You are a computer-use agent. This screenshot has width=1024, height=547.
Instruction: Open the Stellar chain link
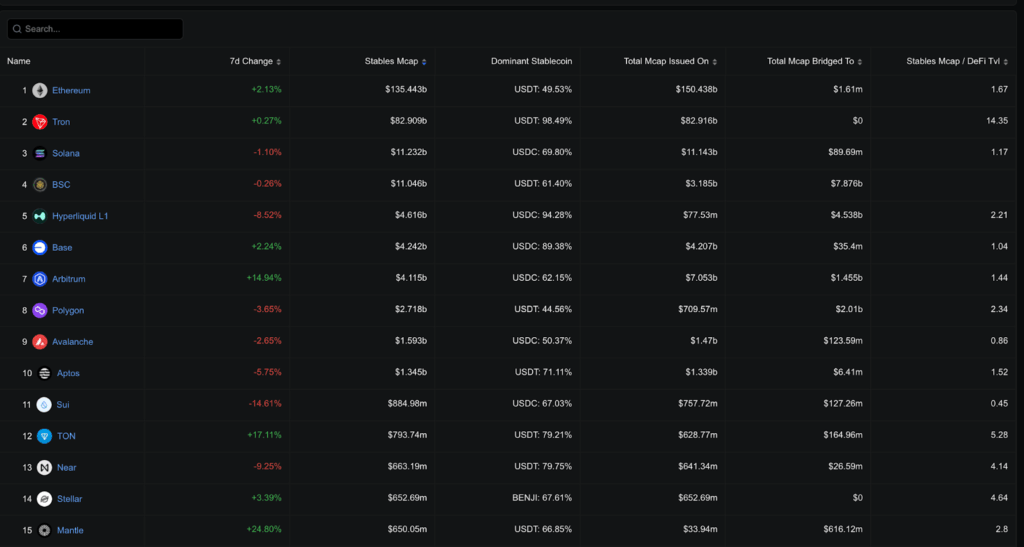[69, 499]
